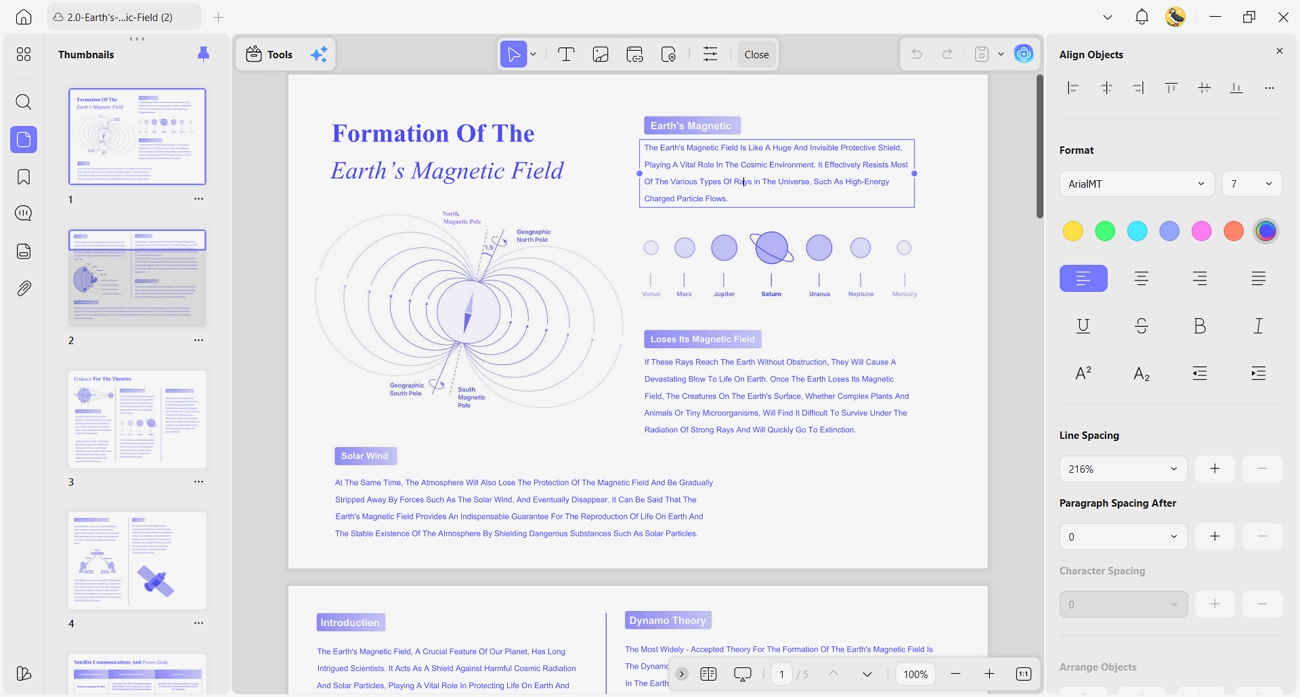The width and height of the screenshot is (1300, 697).
Task: Click the AI assistant sparkle icon
Action: click(319, 55)
